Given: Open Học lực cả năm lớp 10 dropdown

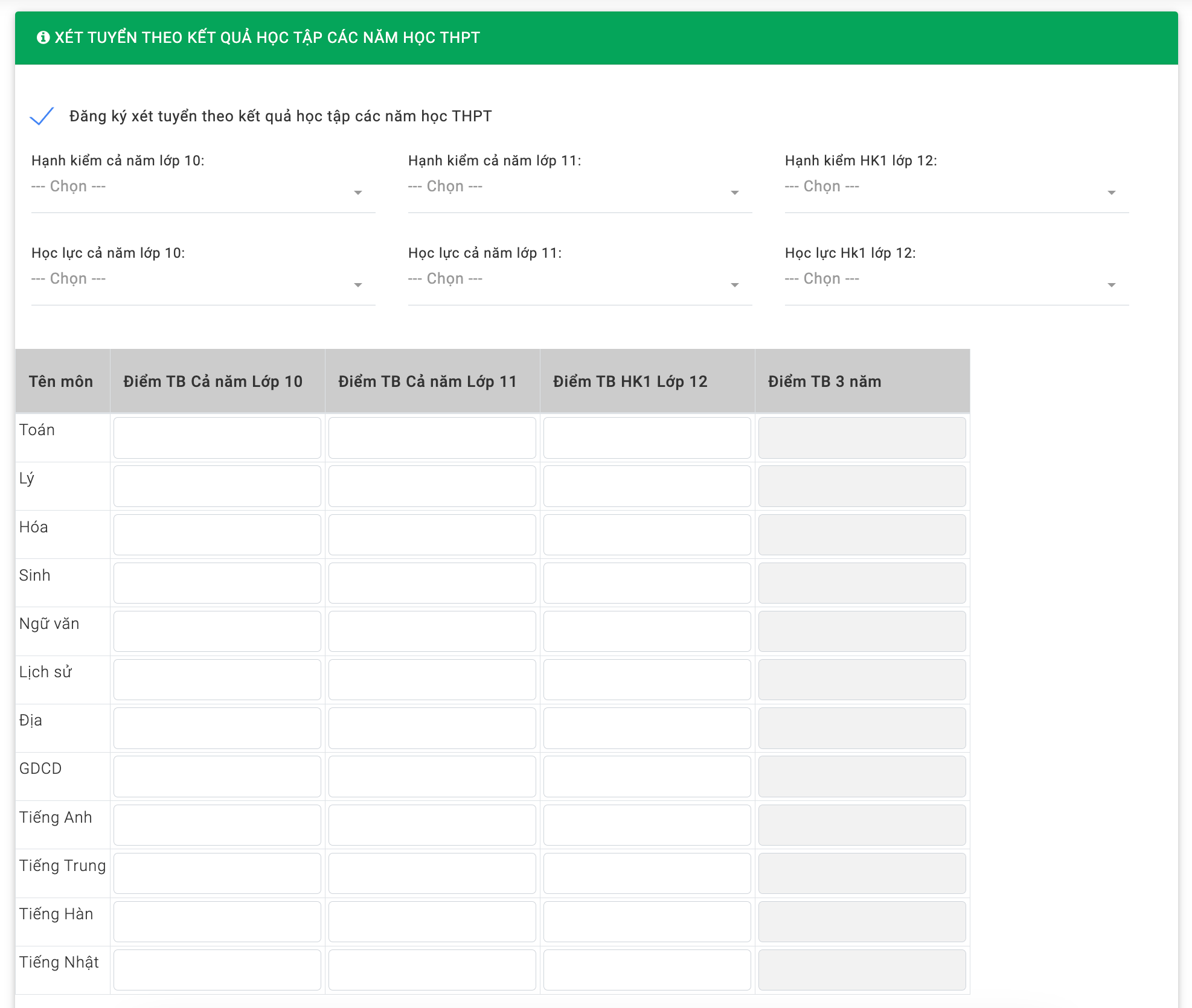Looking at the screenshot, I should [x=203, y=279].
